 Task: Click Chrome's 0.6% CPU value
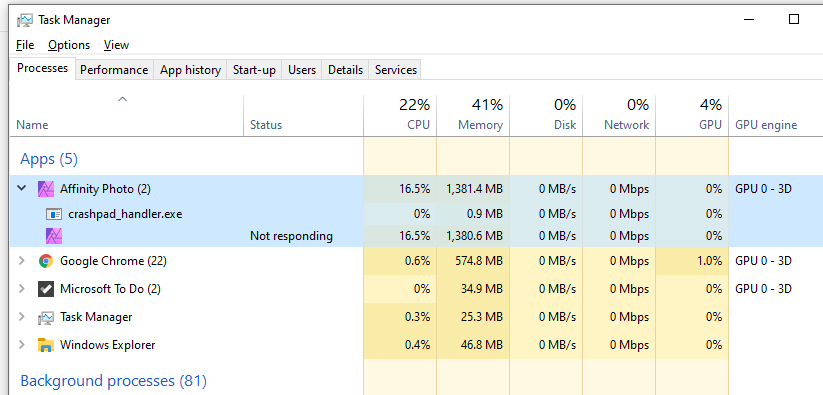[x=417, y=261]
